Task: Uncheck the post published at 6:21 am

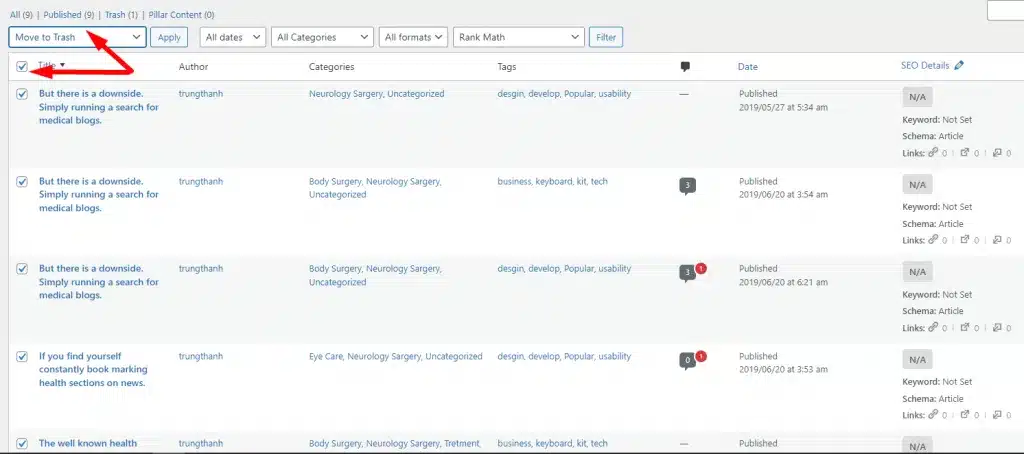Action: [22, 268]
